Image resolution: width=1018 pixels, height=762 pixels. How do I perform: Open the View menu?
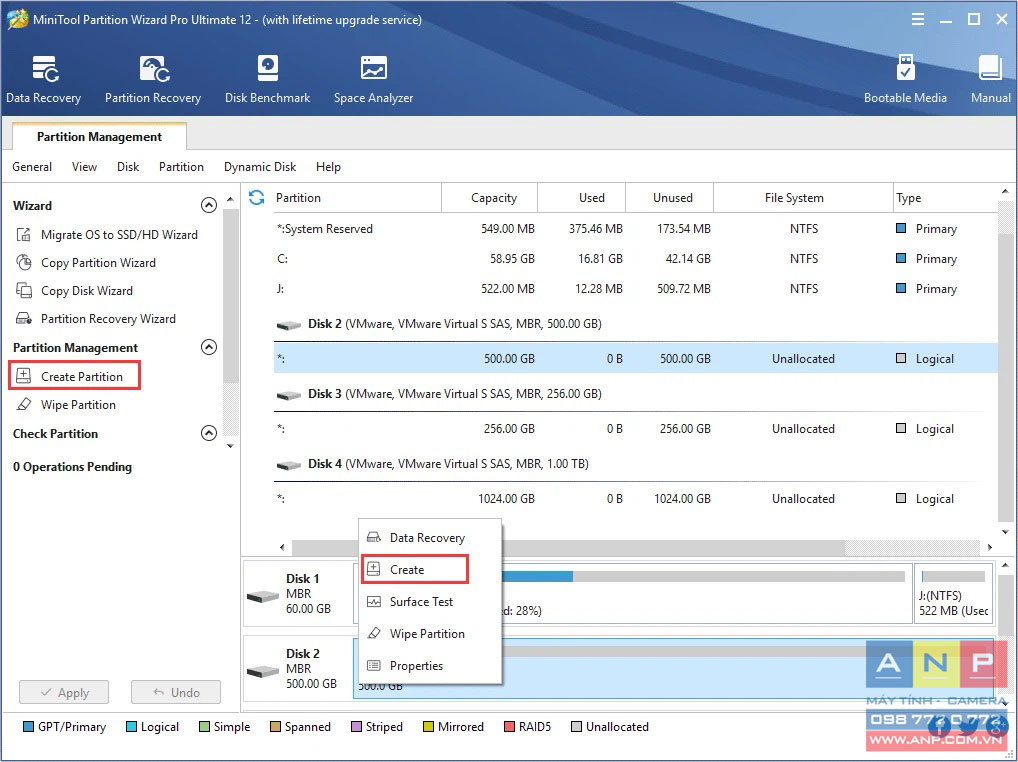tap(84, 167)
